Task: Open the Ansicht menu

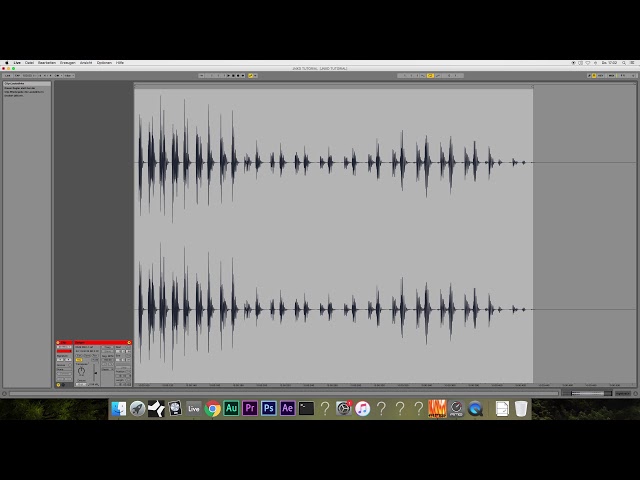Action: click(86, 63)
